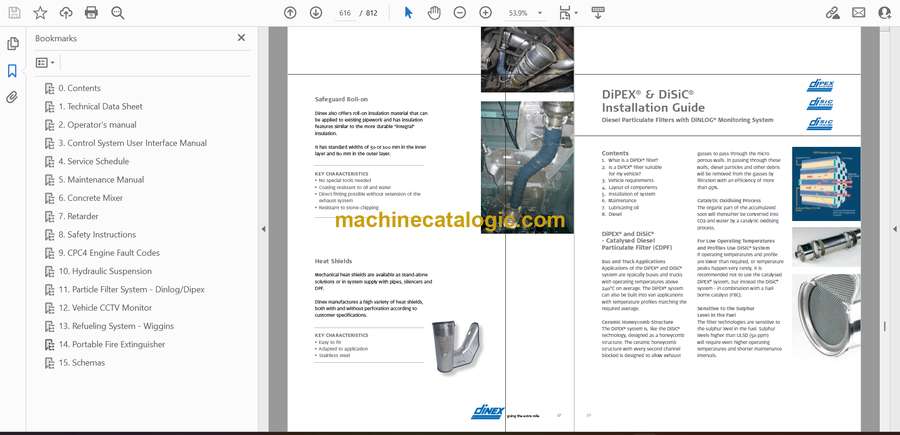The height and width of the screenshot is (435, 900).
Task: Open bookmark 7. Retarder
Action: (78, 216)
